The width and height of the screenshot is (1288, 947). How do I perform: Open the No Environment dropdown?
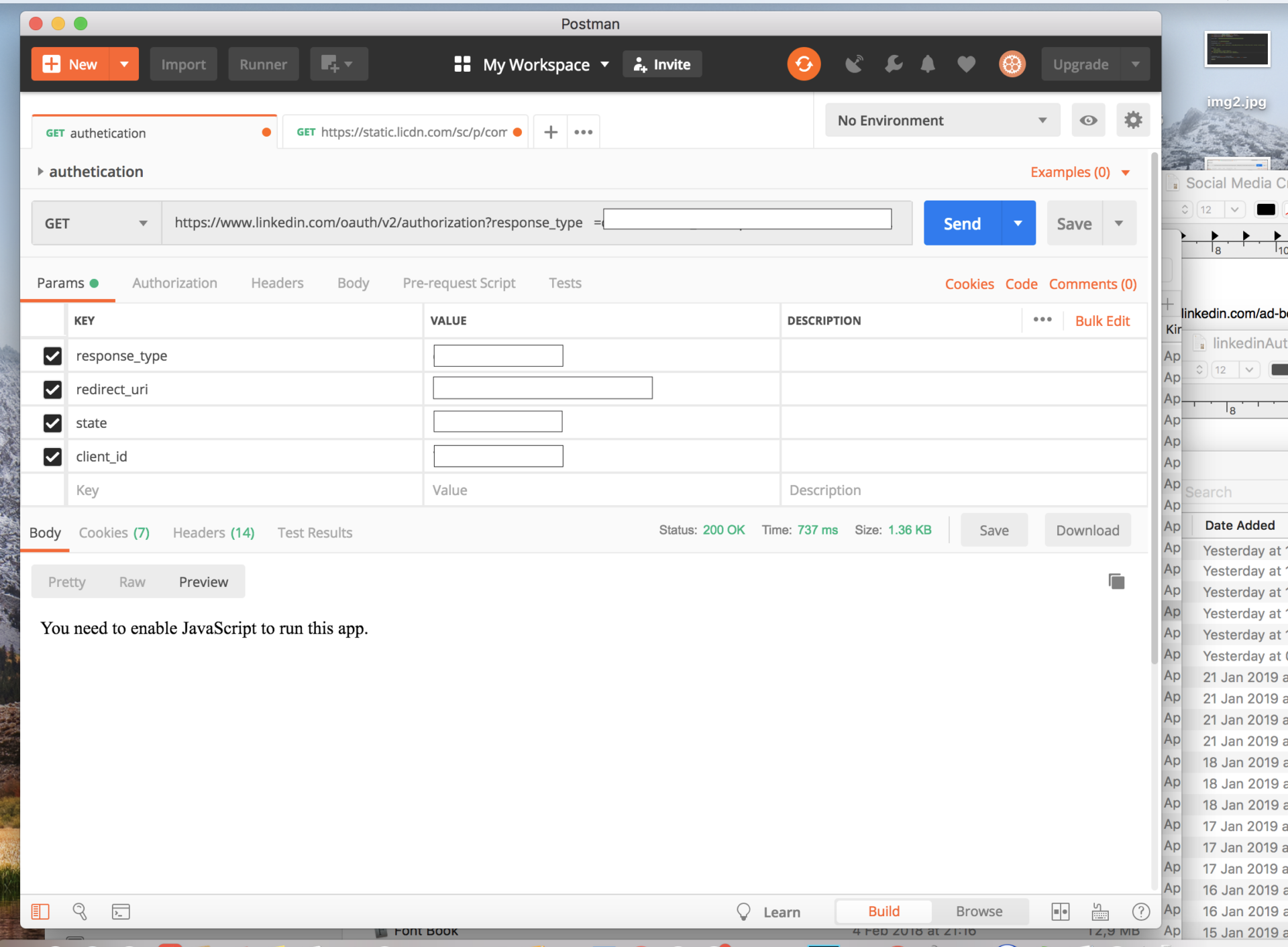pyautogui.click(x=942, y=120)
